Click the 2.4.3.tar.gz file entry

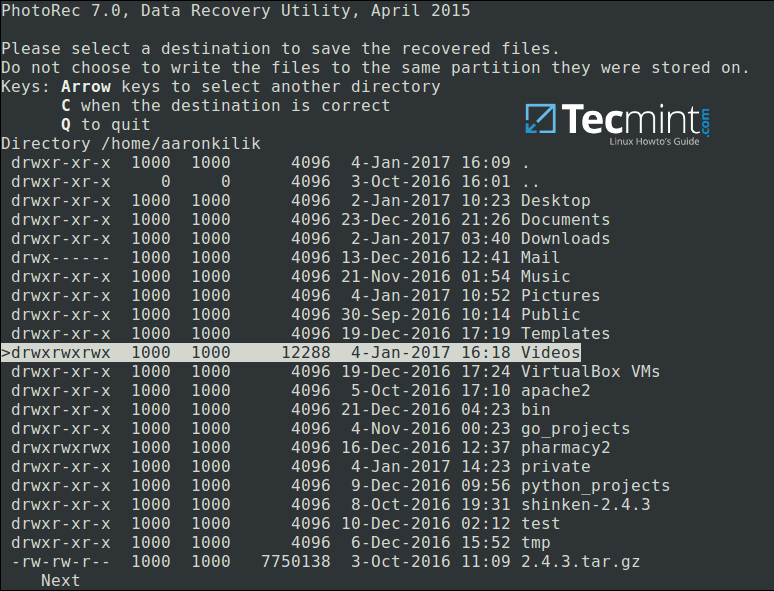tap(580, 562)
